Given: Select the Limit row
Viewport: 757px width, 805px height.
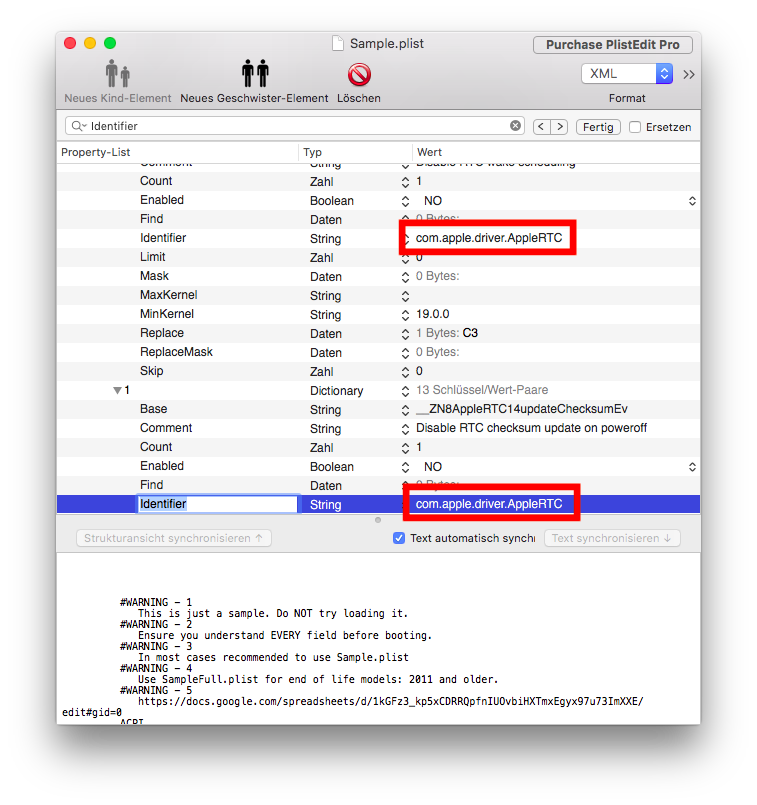Looking at the screenshot, I should click(378, 257).
